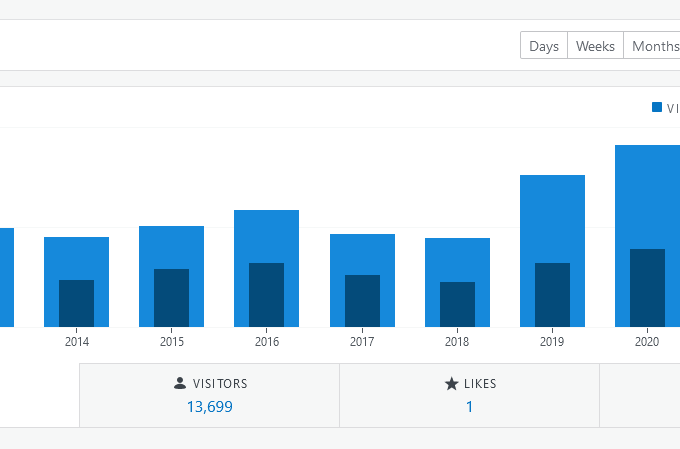This screenshot has height=449, width=680.
Task: Click the 2018 dark visitors bar
Action: 457,304
